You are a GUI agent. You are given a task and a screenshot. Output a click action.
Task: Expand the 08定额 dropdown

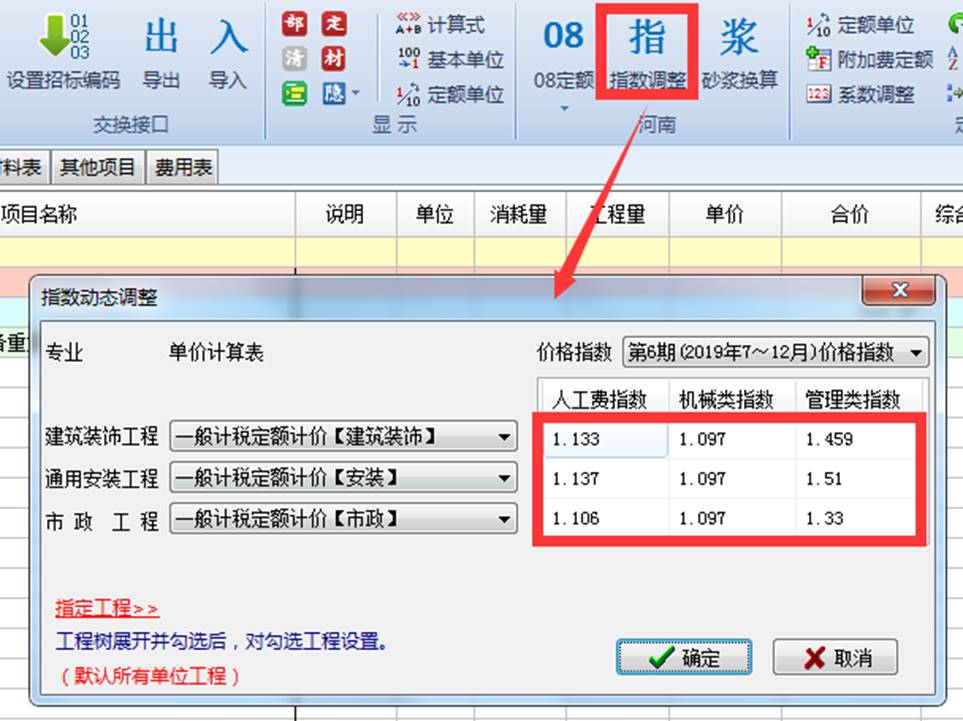[x=563, y=108]
